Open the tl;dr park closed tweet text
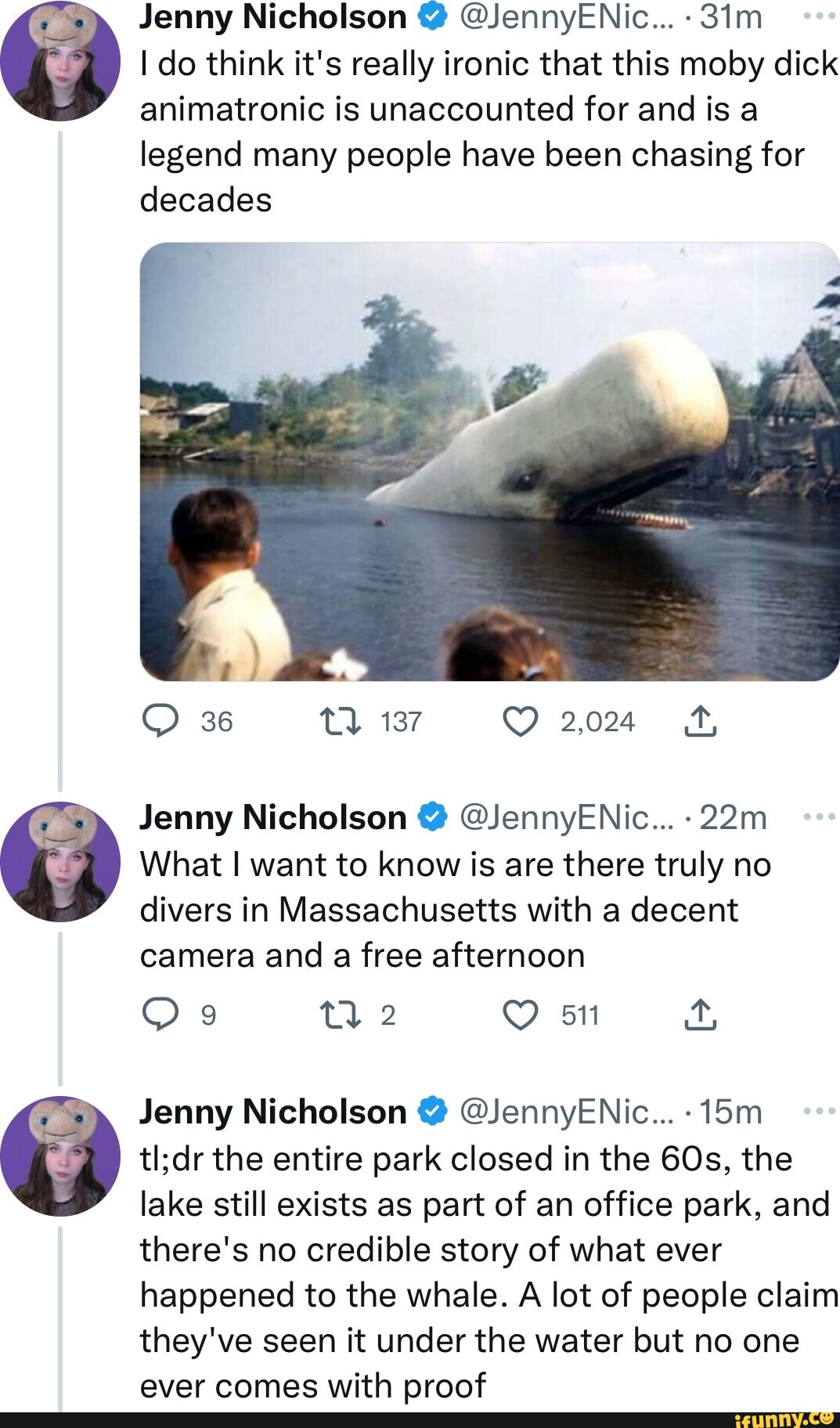This screenshot has height=1428, width=840. click(x=485, y=1272)
